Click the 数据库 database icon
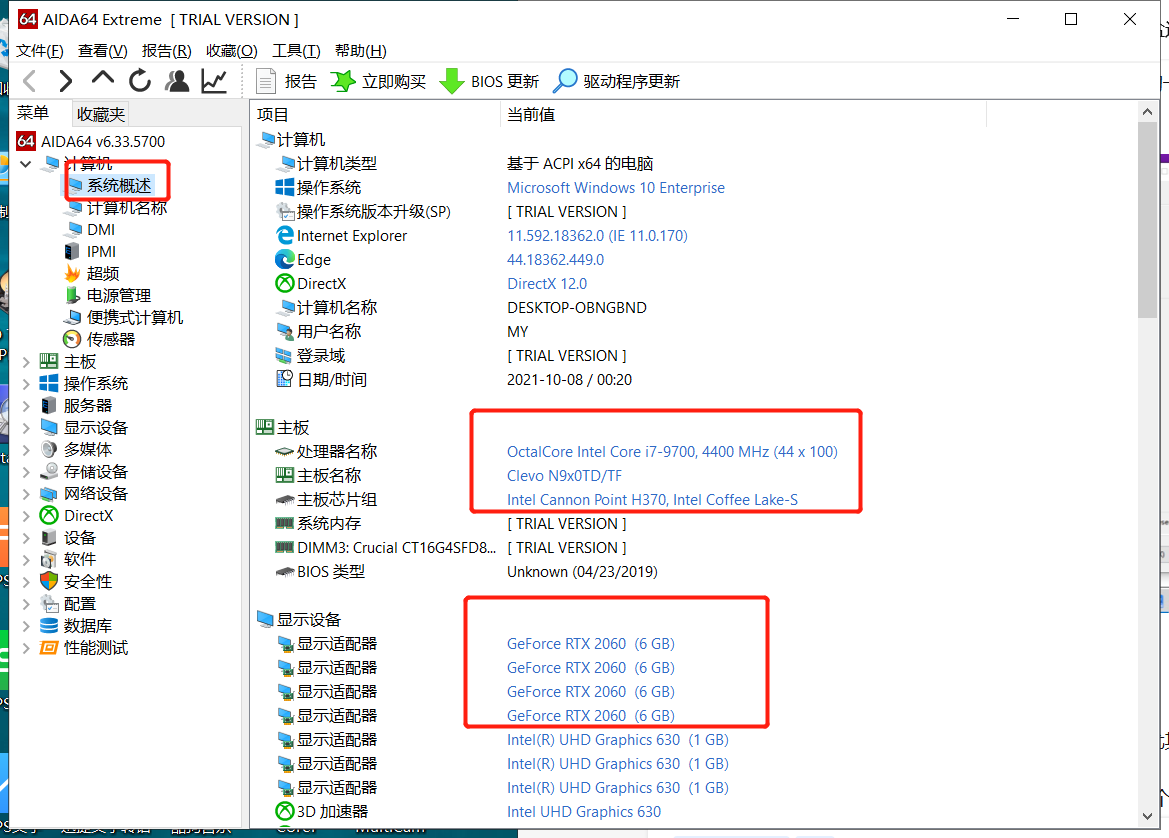 [49, 626]
